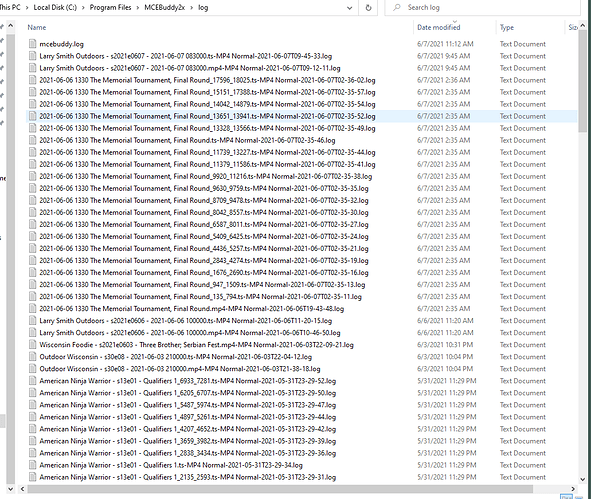Click the navigation pane scroll-down arrow
Screen dimensions: 591x499
click(11, 489)
